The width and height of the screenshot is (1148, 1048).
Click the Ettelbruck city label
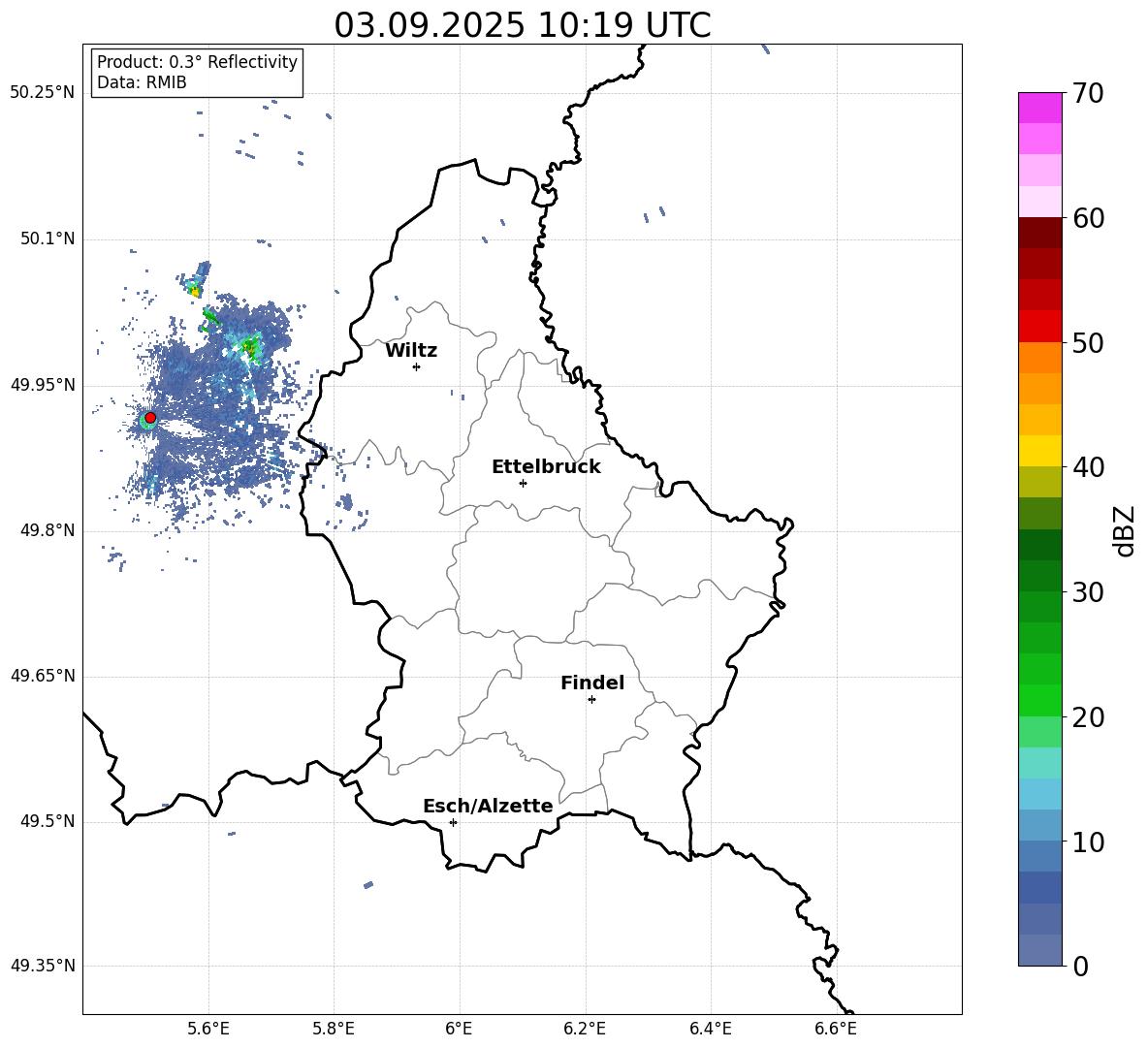pos(546,467)
